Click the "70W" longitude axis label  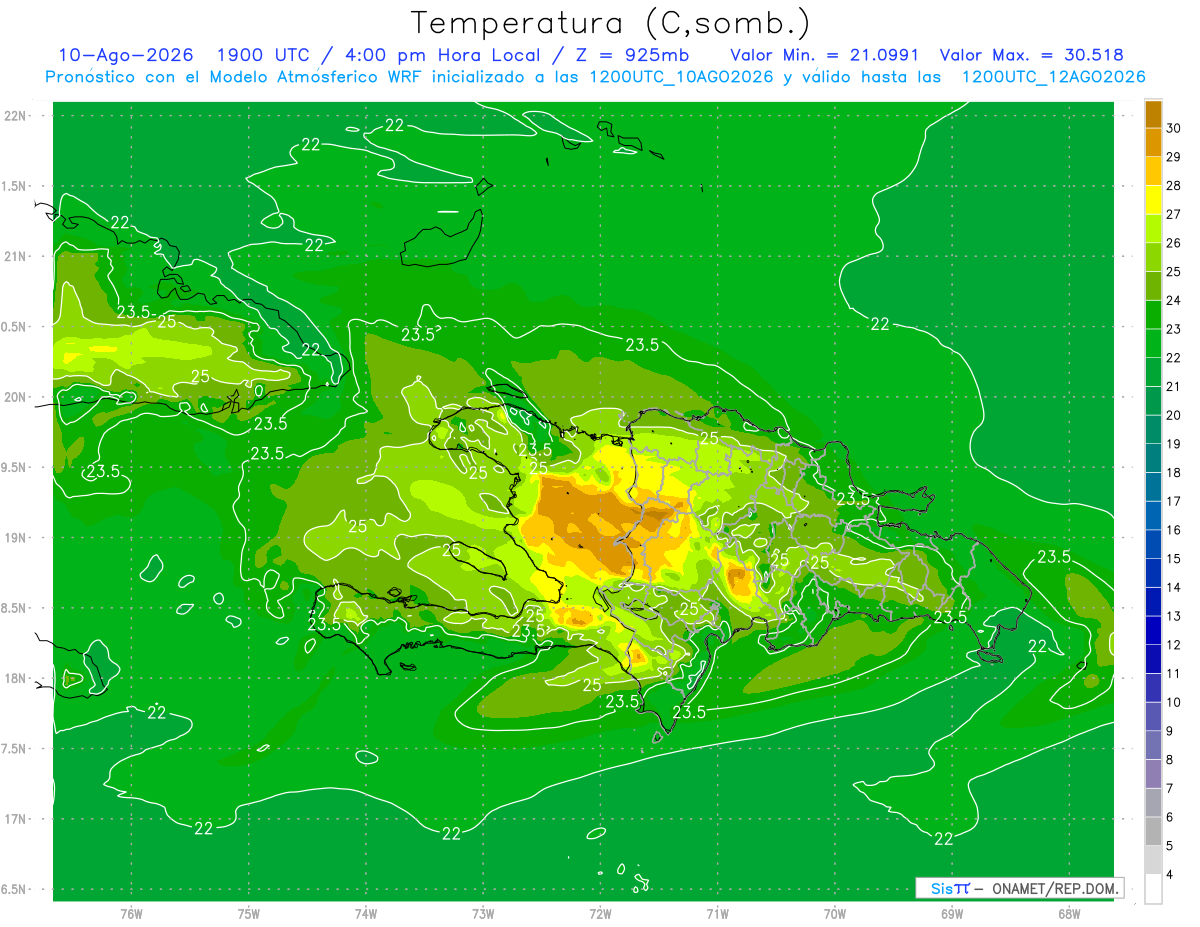point(834,913)
